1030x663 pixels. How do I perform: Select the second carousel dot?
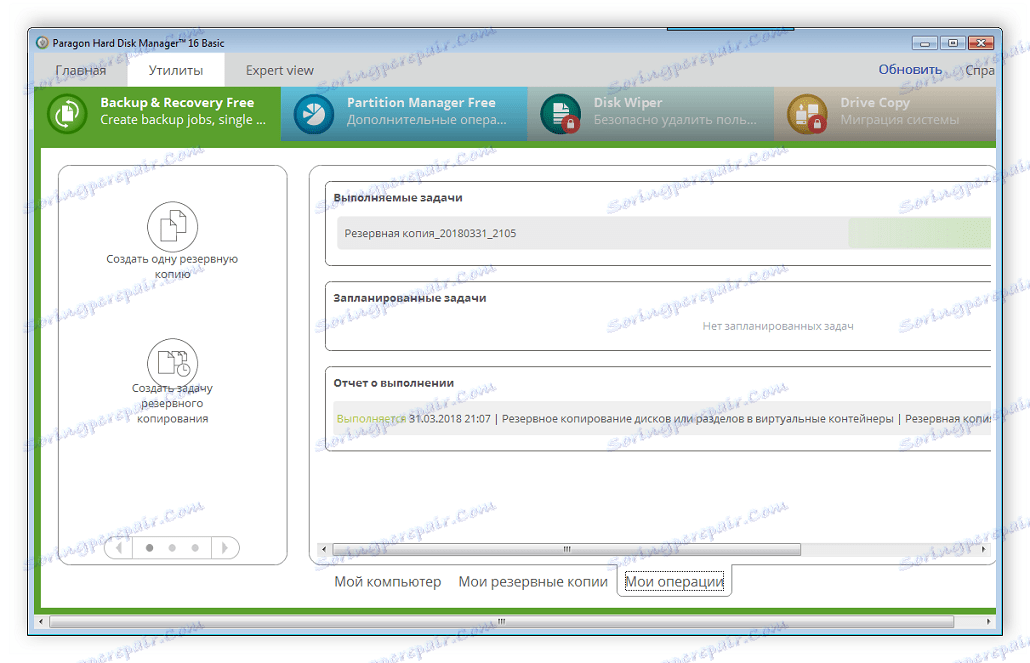coord(173,548)
